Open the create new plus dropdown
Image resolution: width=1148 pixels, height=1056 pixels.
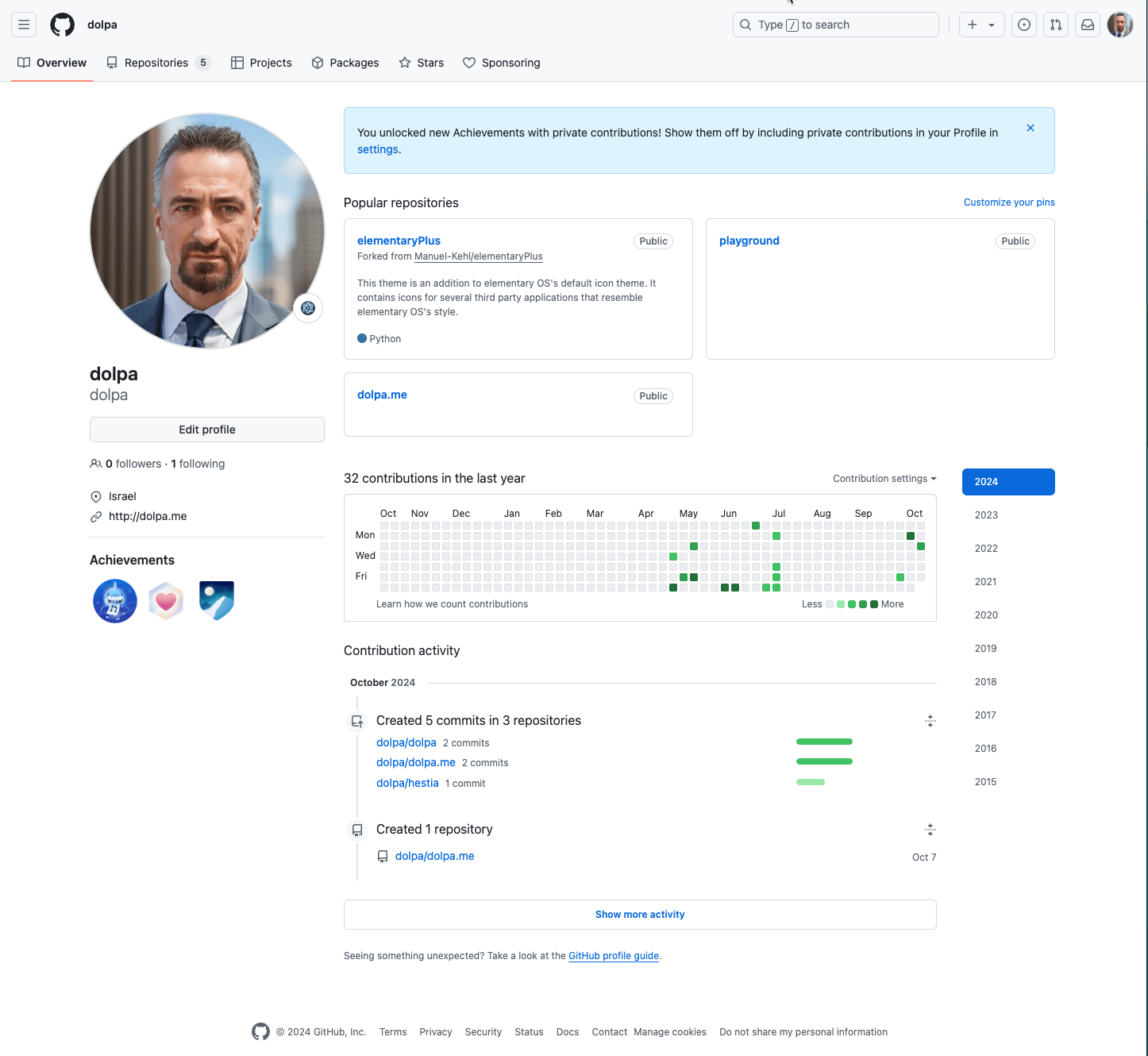[981, 25]
